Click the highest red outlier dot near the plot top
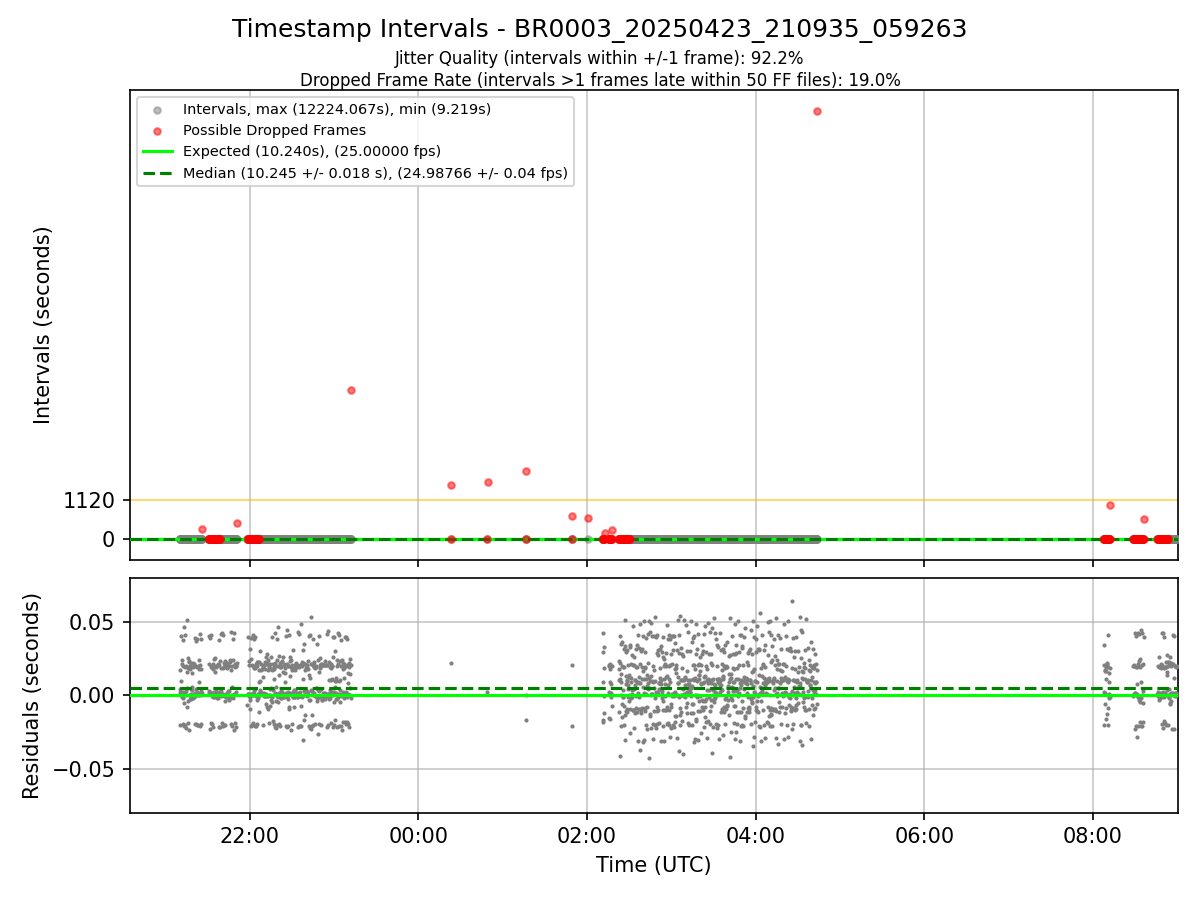This screenshot has width=1200, height=900. [x=817, y=111]
